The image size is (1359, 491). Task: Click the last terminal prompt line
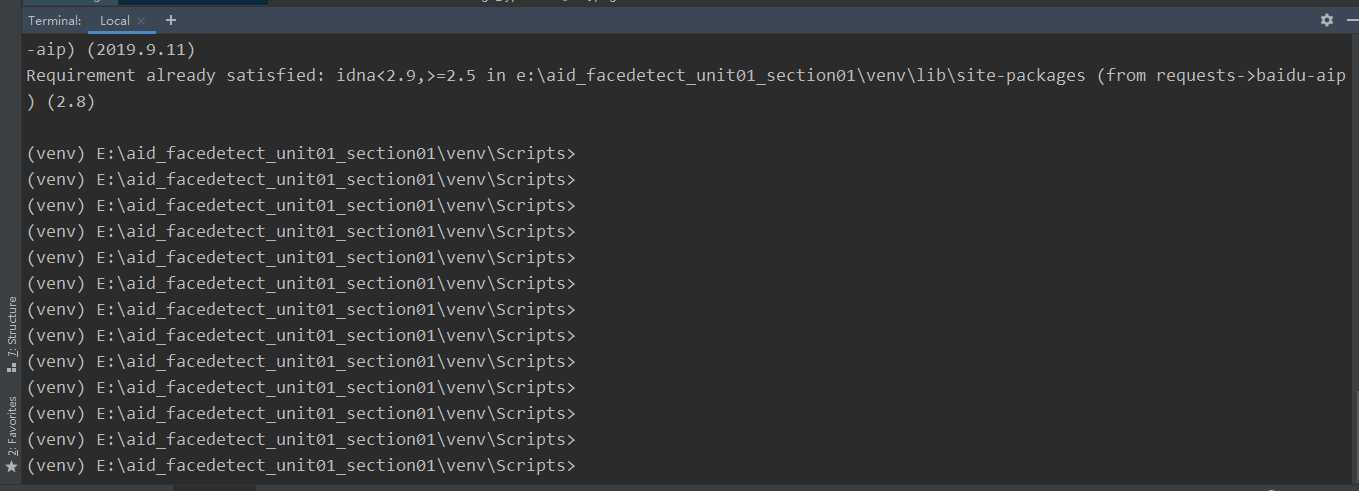point(300,466)
